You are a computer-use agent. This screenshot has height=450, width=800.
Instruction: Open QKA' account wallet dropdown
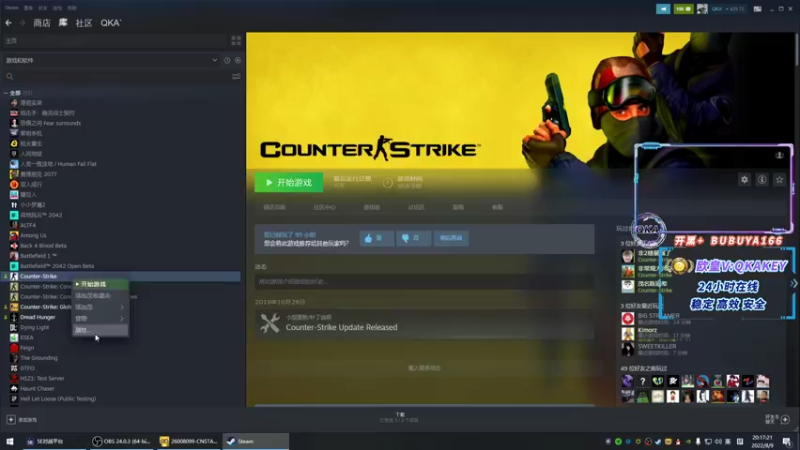(728, 9)
